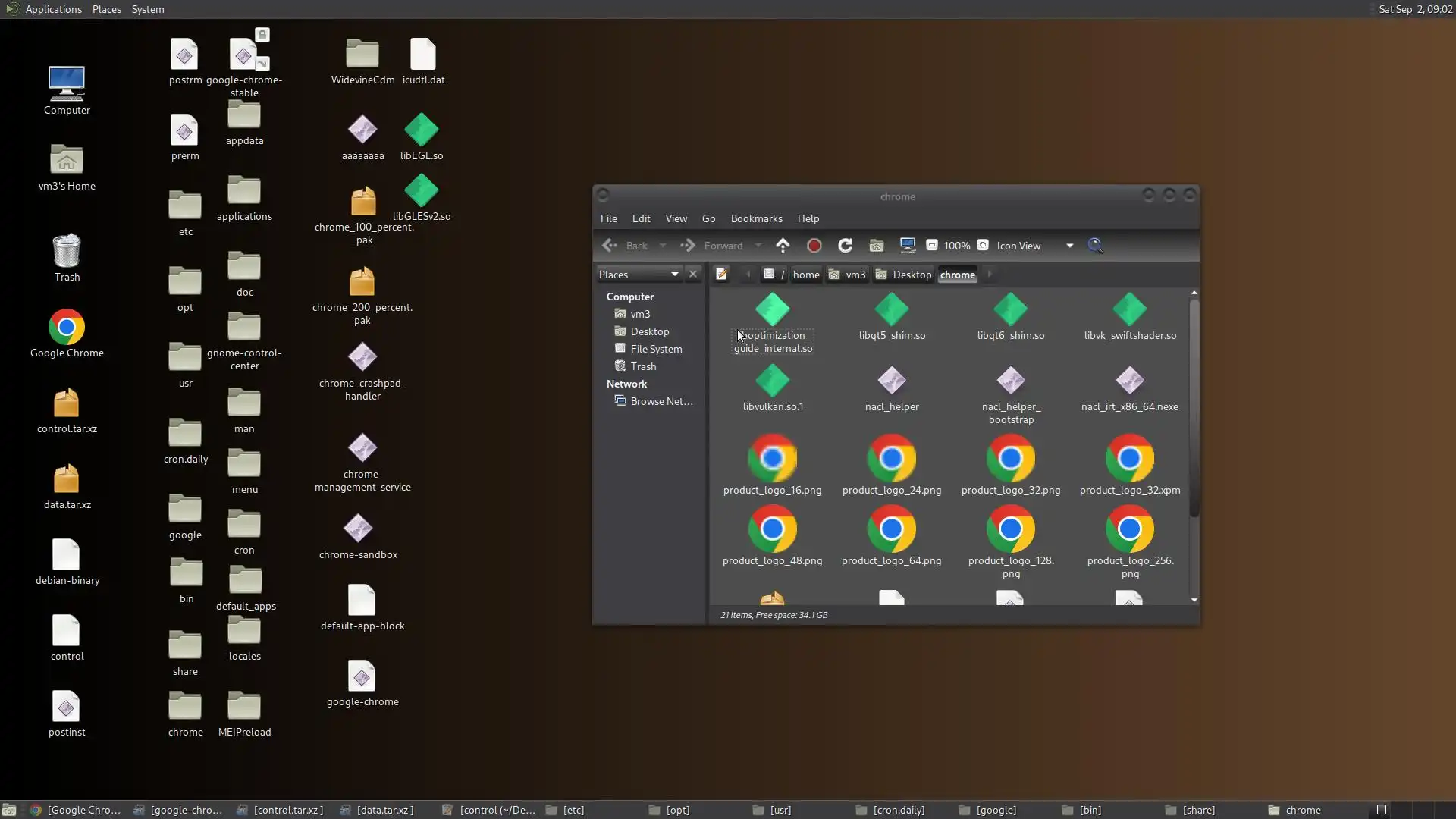The width and height of the screenshot is (1456, 819).
Task: Click the Up parent folder arrow
Action: (783, 245)
